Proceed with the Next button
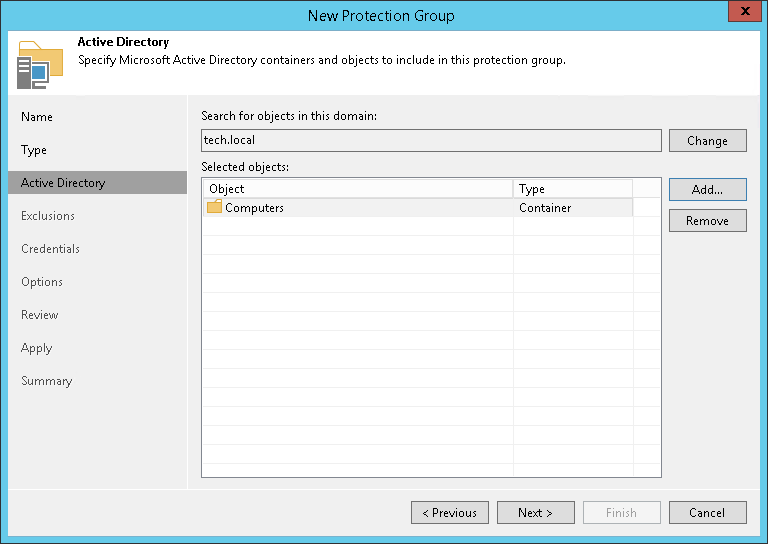This screenshot has width=768, height=544. pos(535,513)
